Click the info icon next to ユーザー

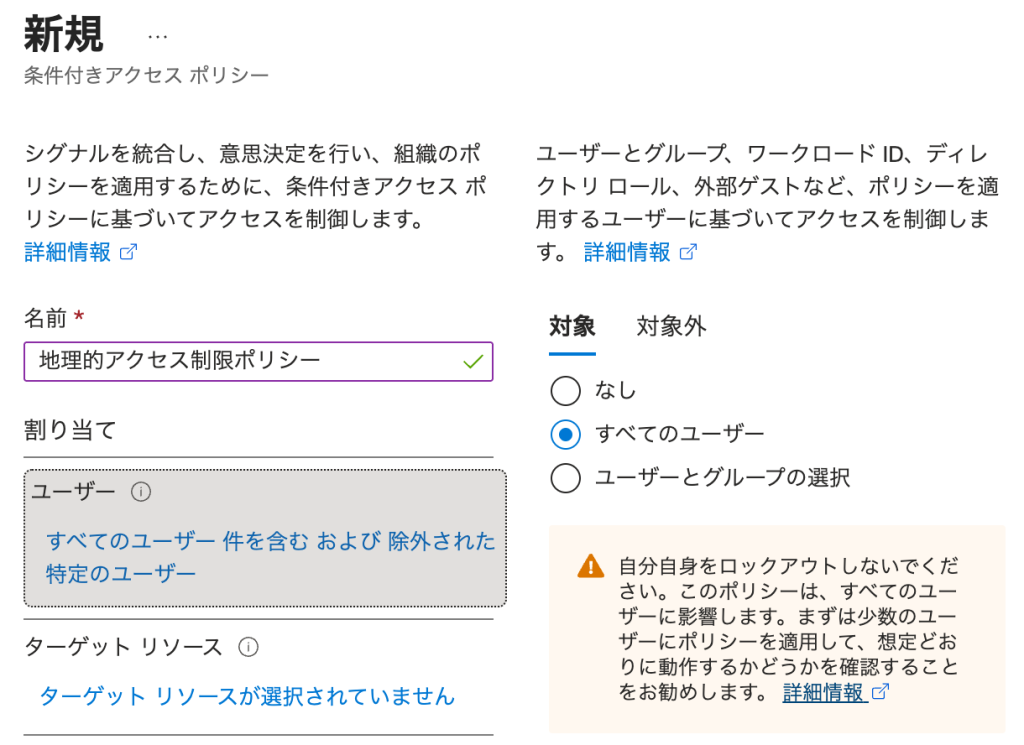(141, 491)
